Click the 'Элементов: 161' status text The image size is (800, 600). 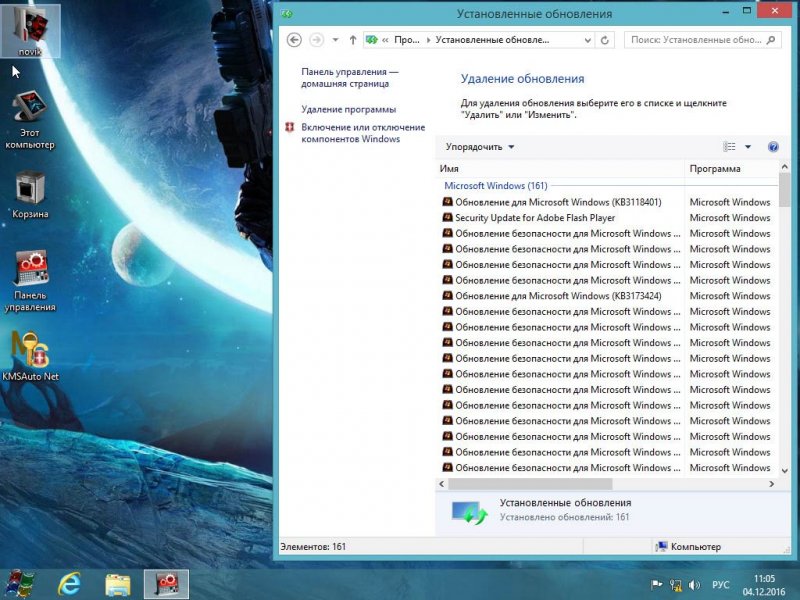coord(313,546)
